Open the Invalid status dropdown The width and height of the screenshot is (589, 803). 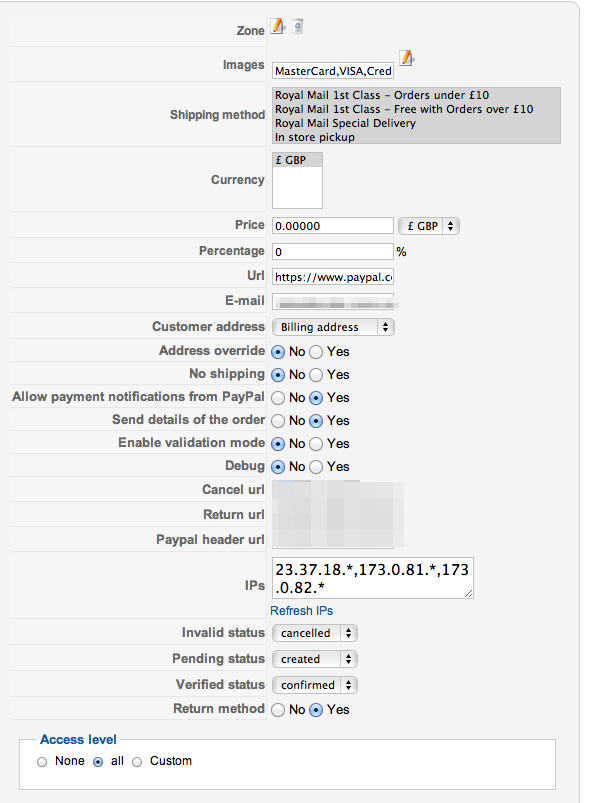[x=314, y=633]
